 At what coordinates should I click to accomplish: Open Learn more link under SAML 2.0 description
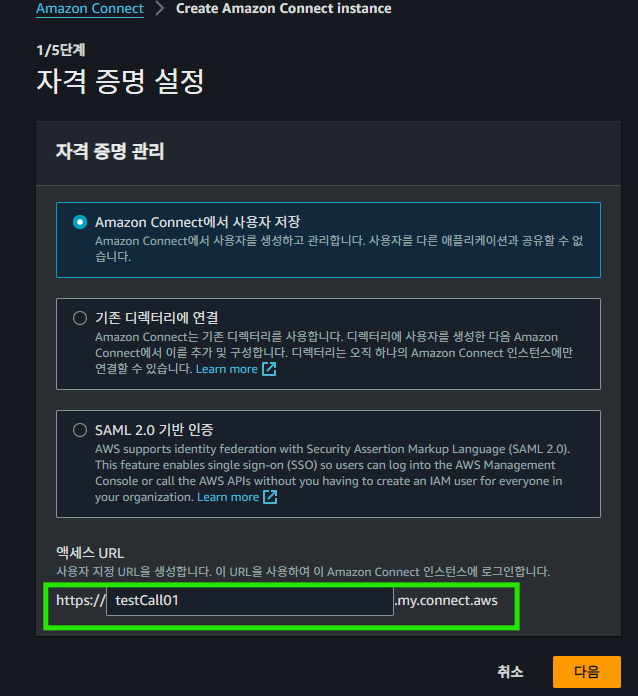(228, 497)
